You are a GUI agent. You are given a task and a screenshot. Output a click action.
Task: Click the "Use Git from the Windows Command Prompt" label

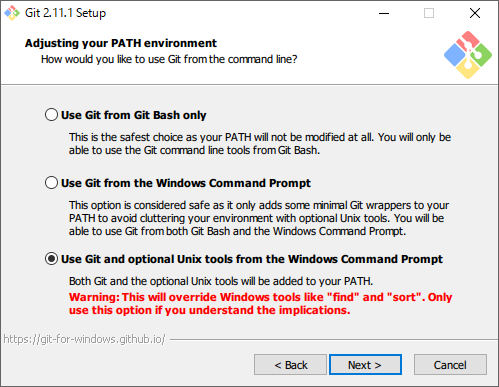tap(186, 183)
